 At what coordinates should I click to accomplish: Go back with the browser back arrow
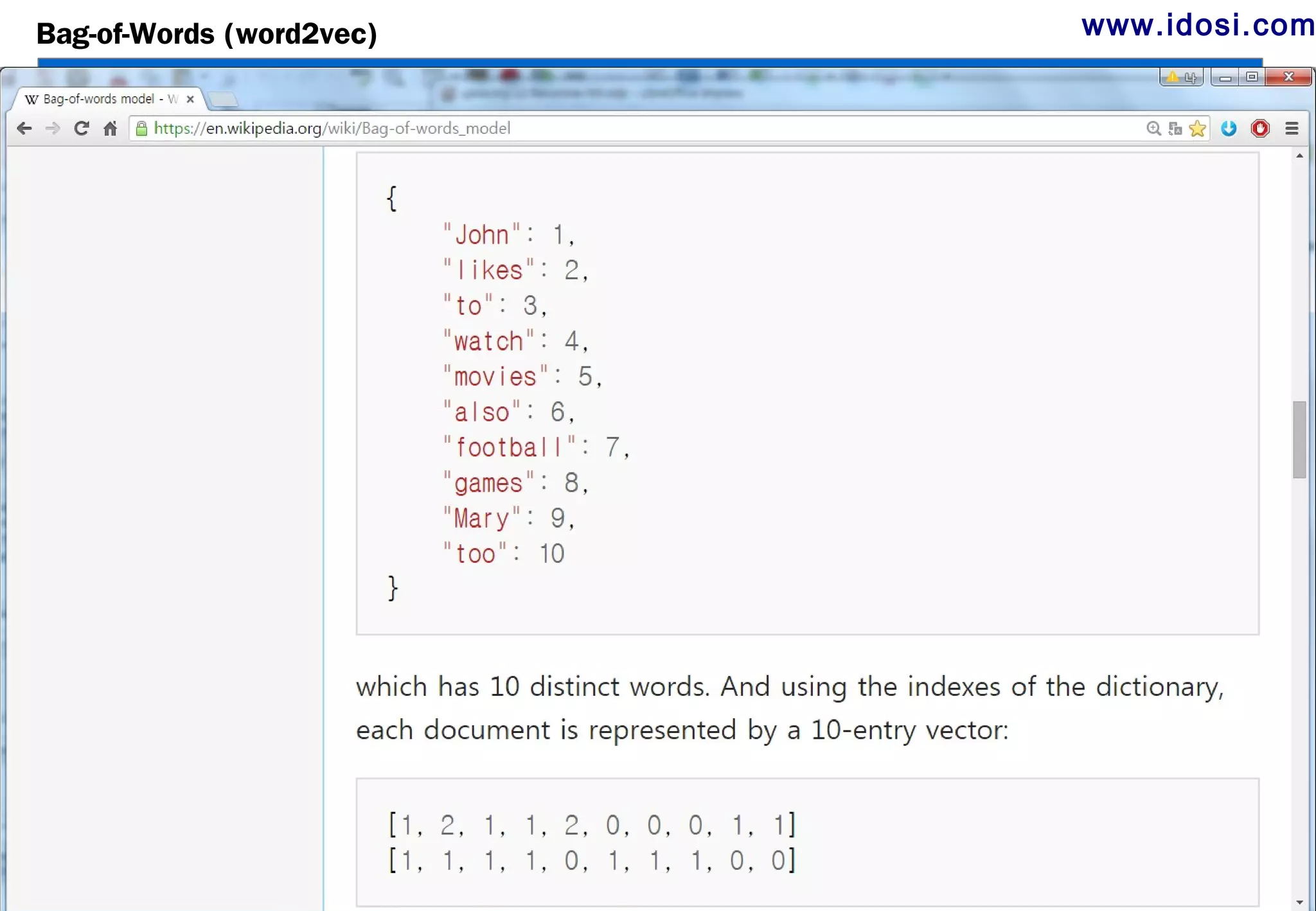pos(24,128)
